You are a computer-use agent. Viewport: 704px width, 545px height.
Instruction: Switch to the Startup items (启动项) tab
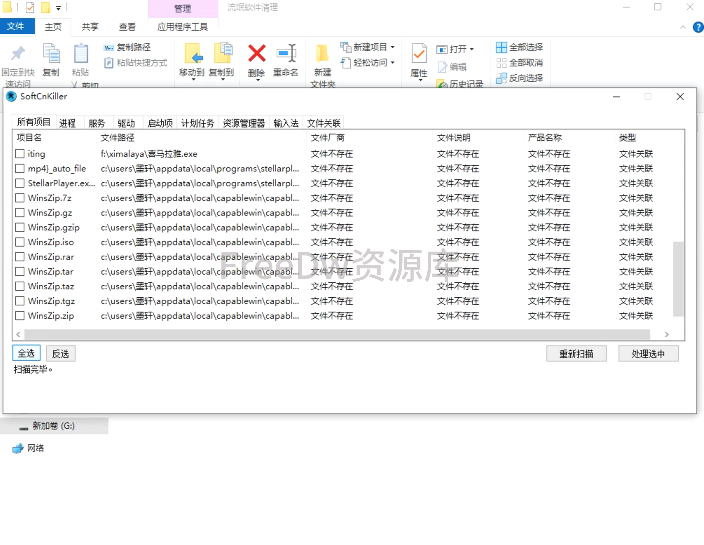coord(160,123)
